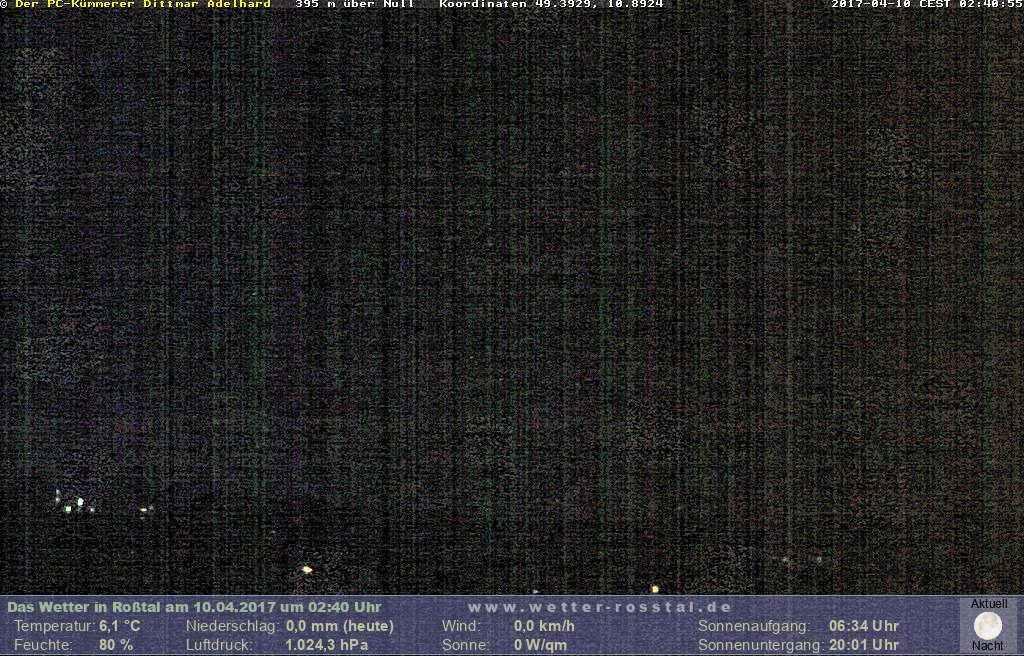The width and height of the screenshot is (1024, 656).
Task: Click the 'Aktuell' label above the moon
Action: coord(988,604)
